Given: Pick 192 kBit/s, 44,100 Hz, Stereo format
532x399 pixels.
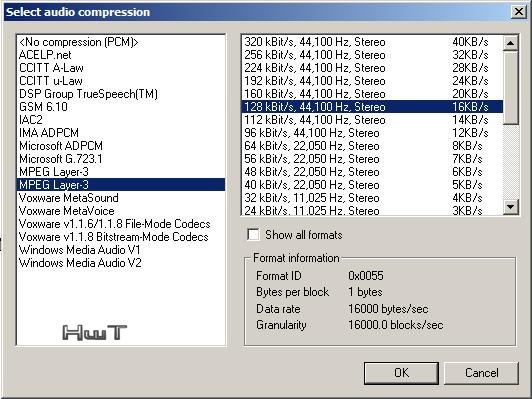Looking at the screenshot, I should coord(372,81).
